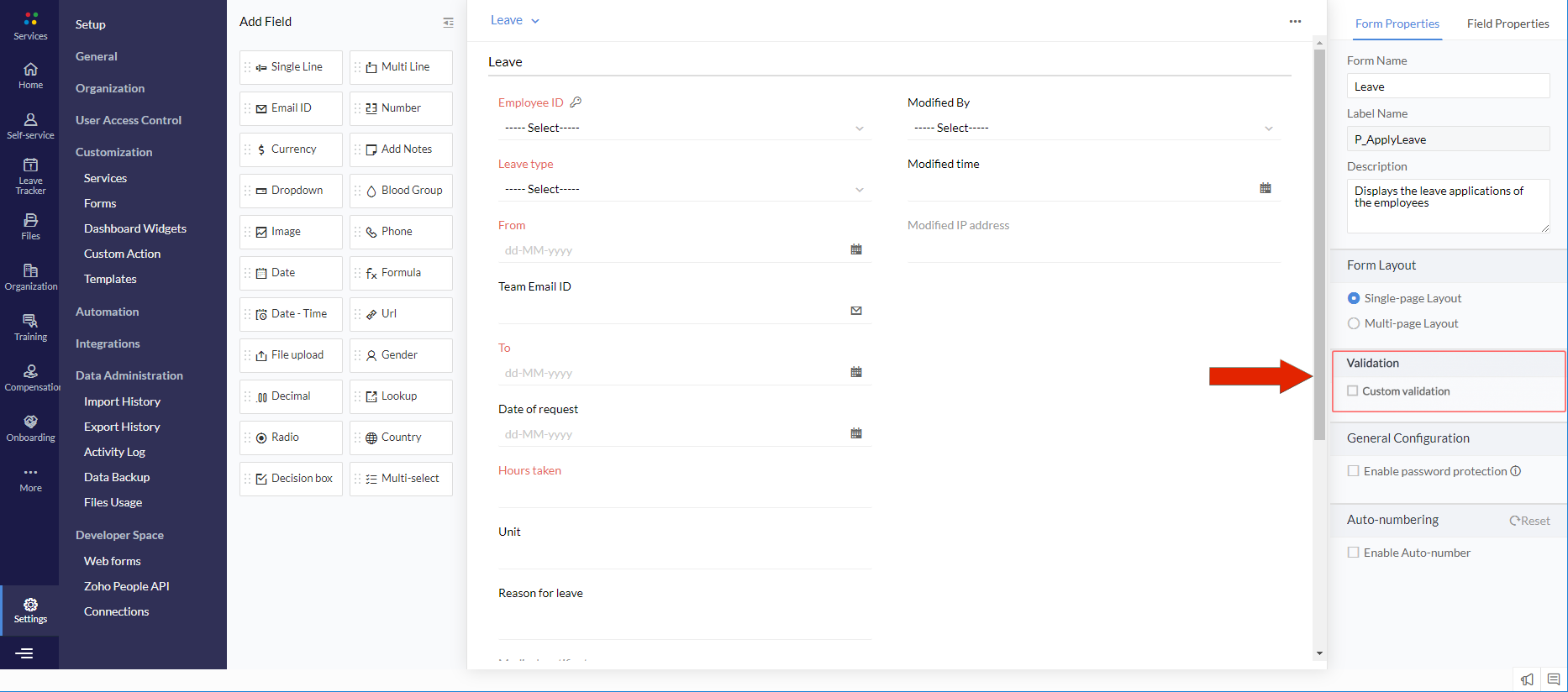Add a Multi-select field button
Image resolution: width=1568 pixels, height=692 pixels.
point(401,479)
